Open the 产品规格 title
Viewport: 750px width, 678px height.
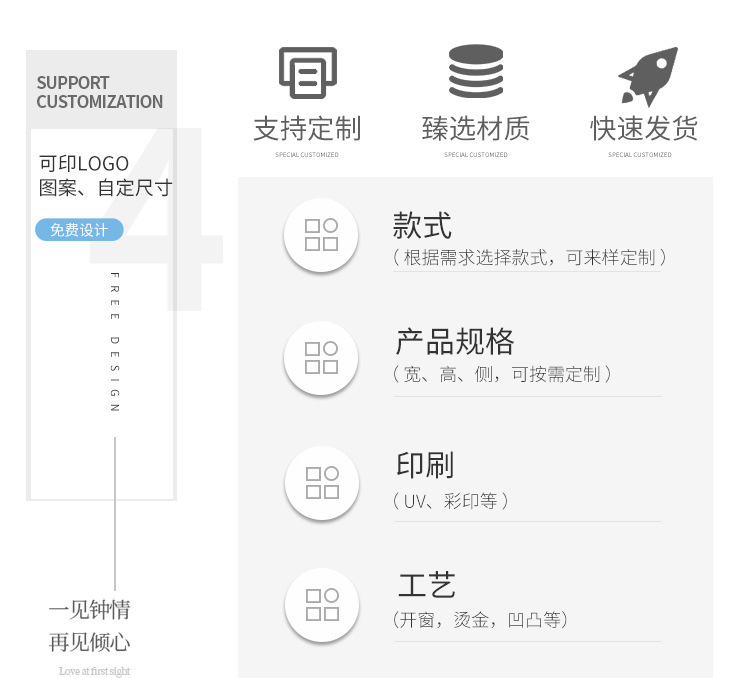(455, 342)
